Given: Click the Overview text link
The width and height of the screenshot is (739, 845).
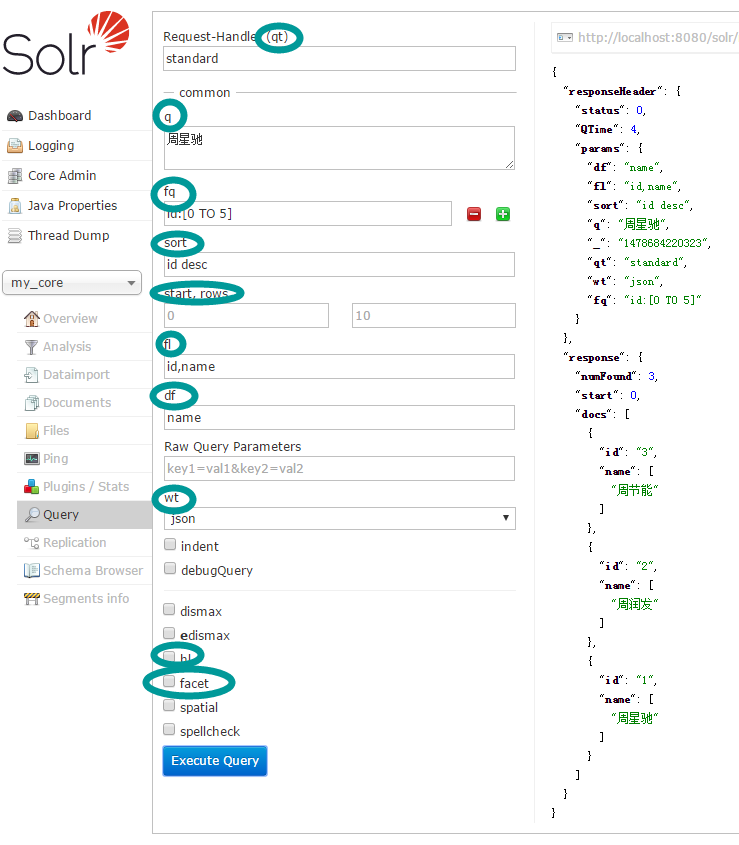Looking at the screenshot, I should click(x=71, y=318).
